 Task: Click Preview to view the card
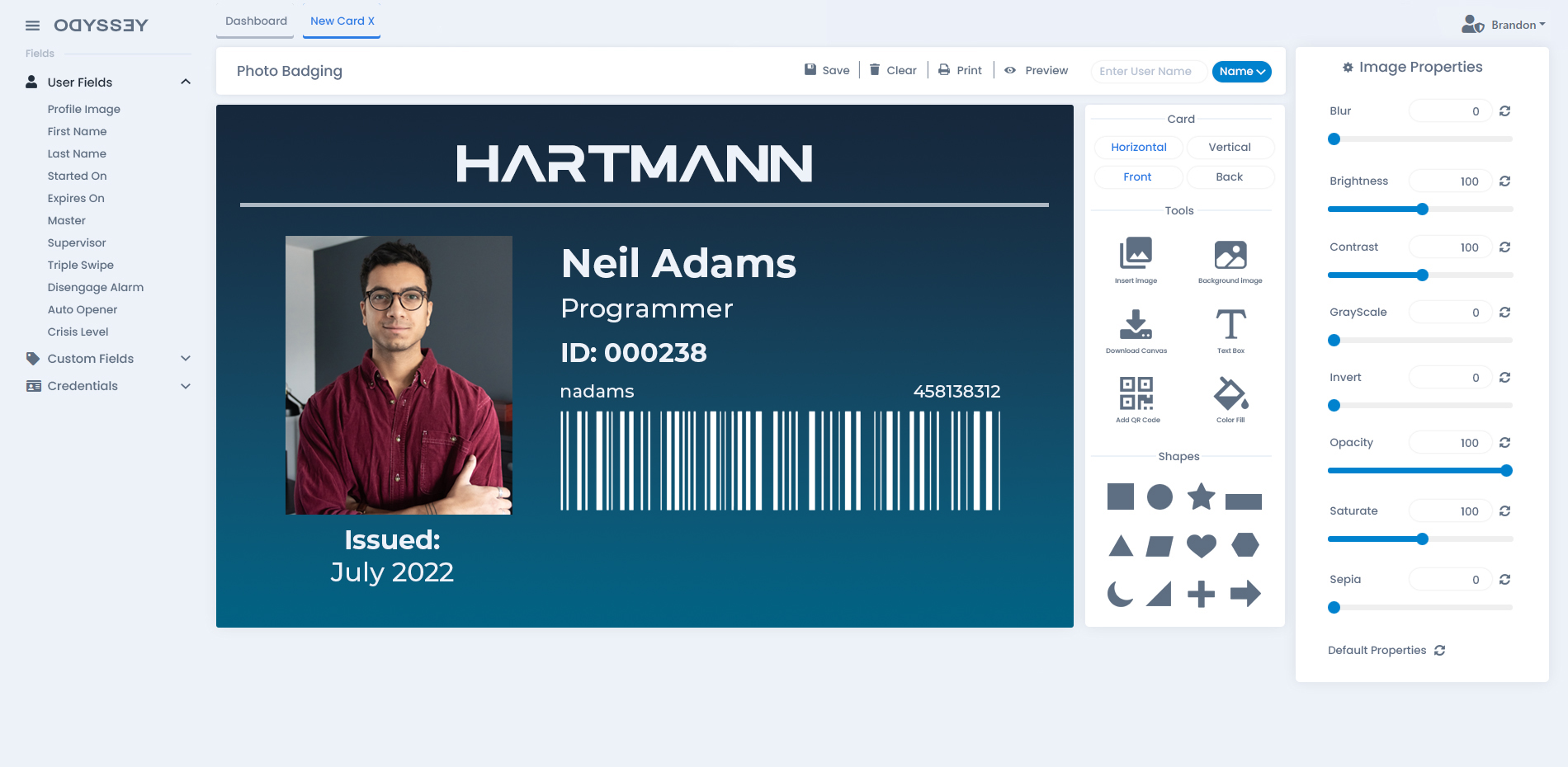(1036, 70)
